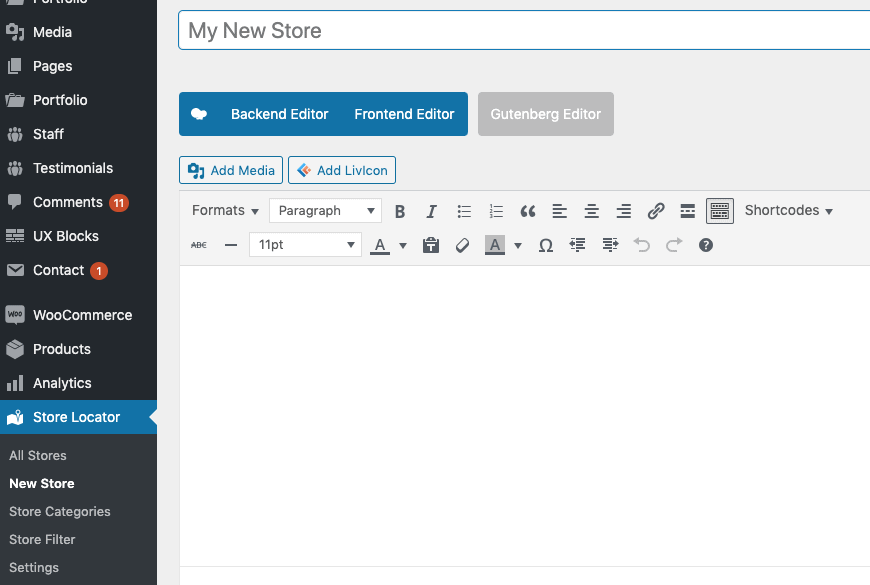
Task: Click the Add Media button
Action: pyautogui.click(x=231, y=170)
